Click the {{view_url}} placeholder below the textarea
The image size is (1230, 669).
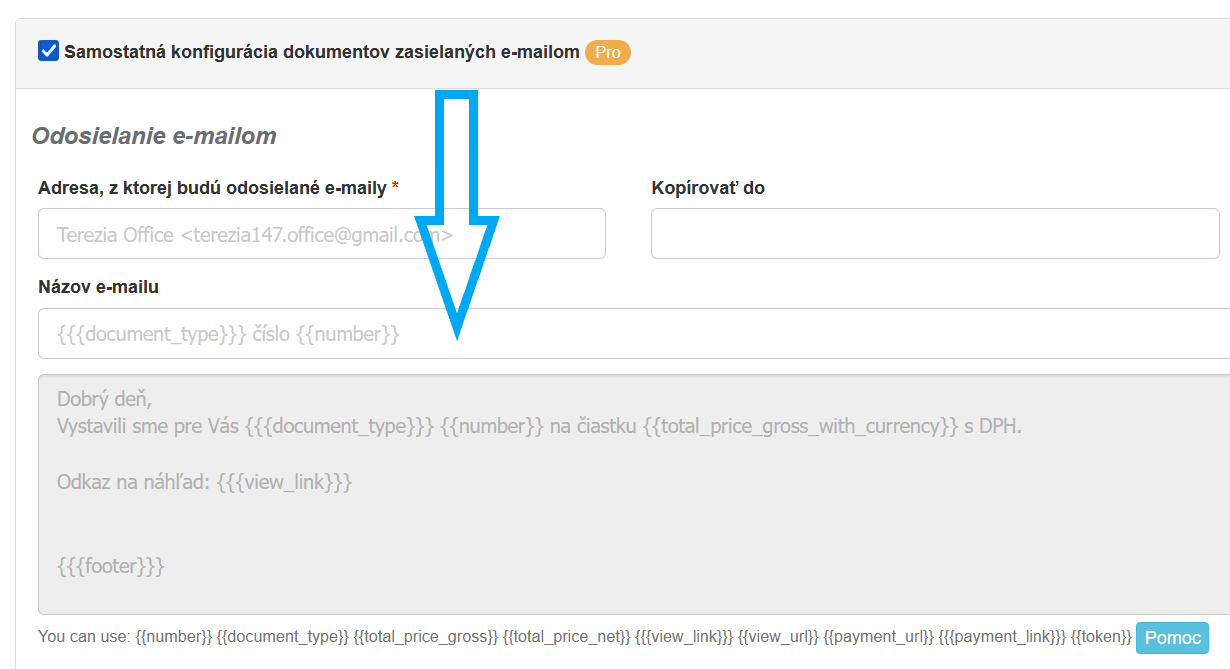[x=778, y=637]
